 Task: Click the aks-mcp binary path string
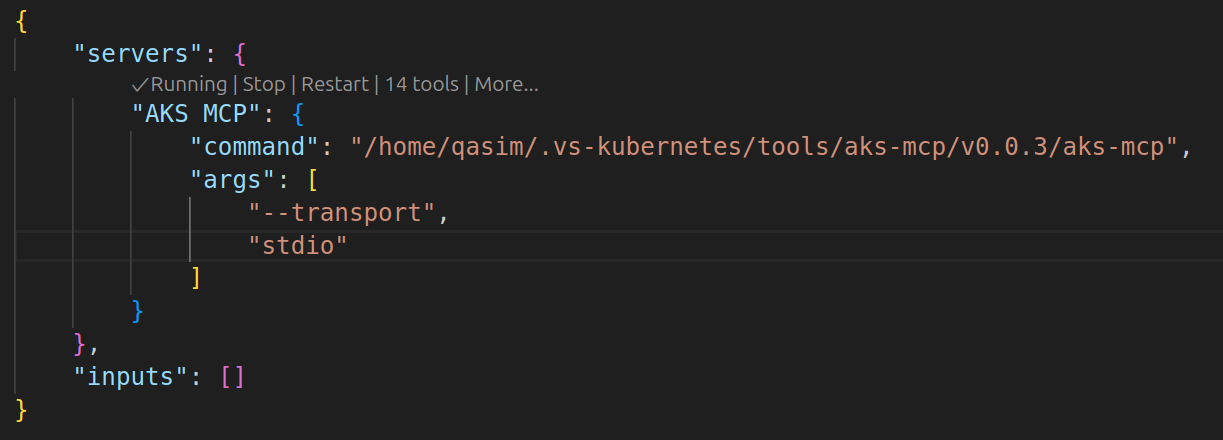pyautogui.click(x=765, y=147)
